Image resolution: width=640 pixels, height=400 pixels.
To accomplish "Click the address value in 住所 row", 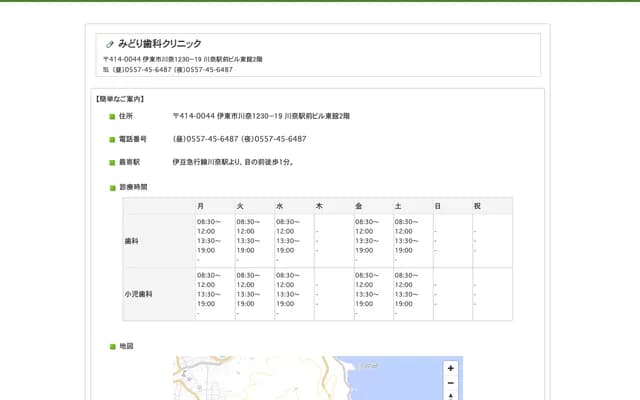I will coord(261,116).
